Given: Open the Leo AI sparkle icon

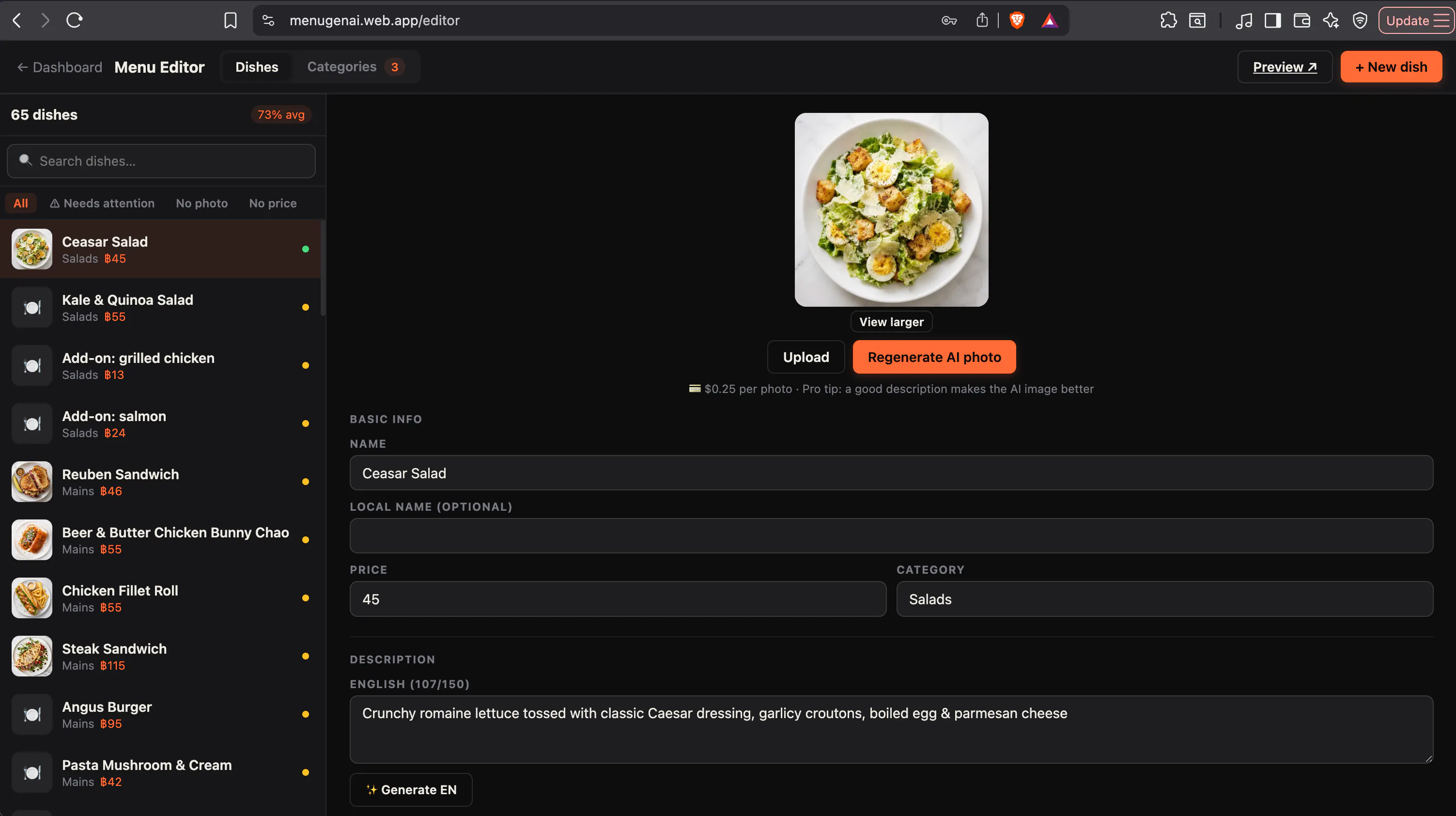Looking at the screenshot, I should click(x=1331, y=20).
